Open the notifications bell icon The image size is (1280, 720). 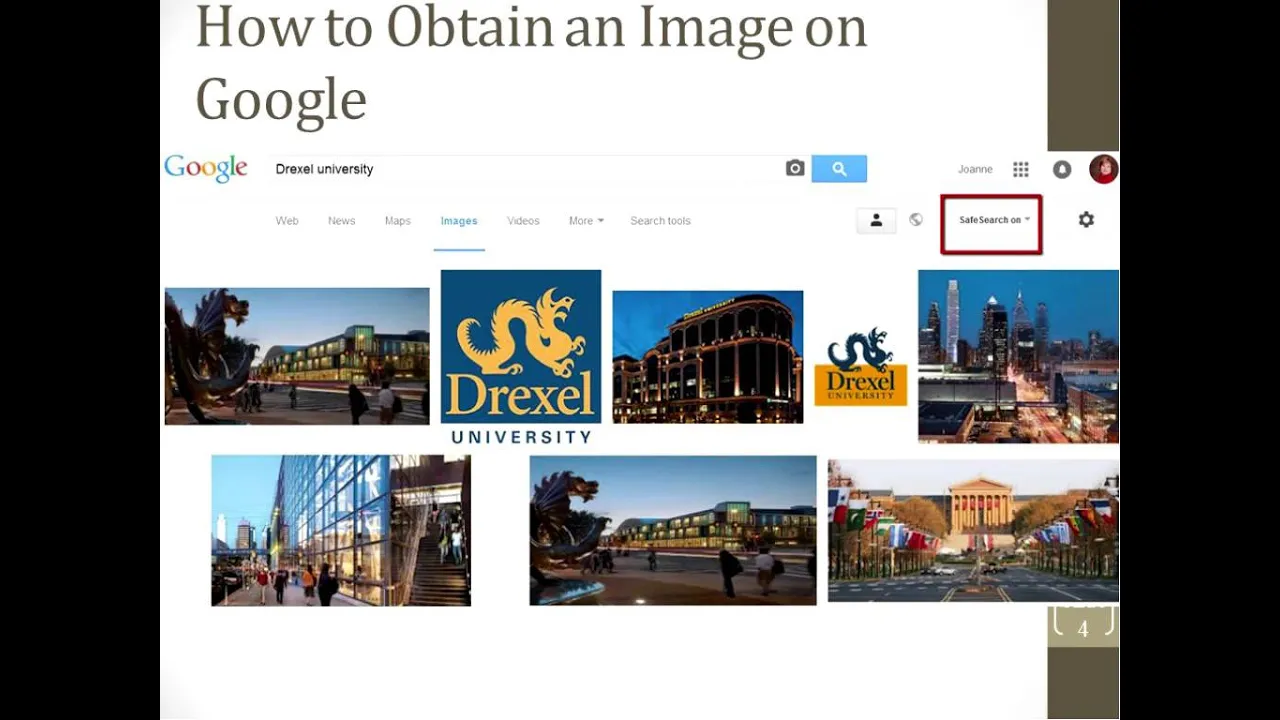[1062, 169]
